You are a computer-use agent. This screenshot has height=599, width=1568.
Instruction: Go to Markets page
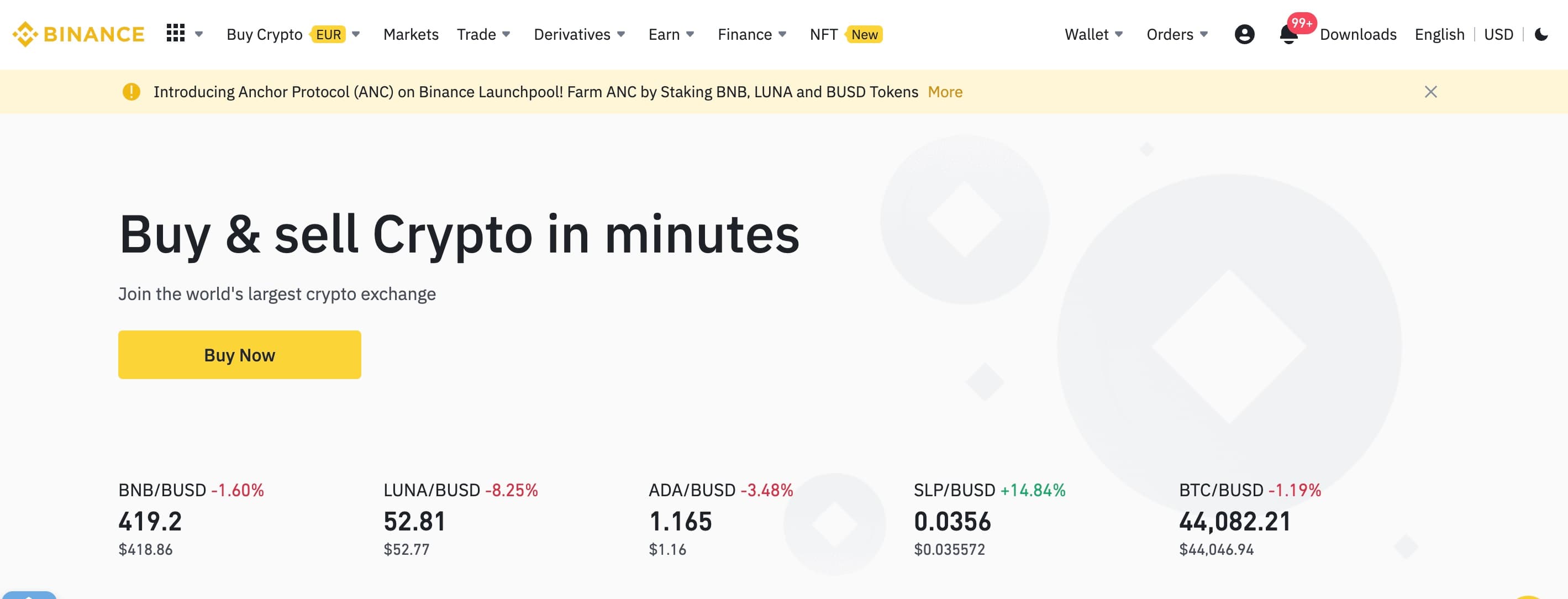coord(411,34)
